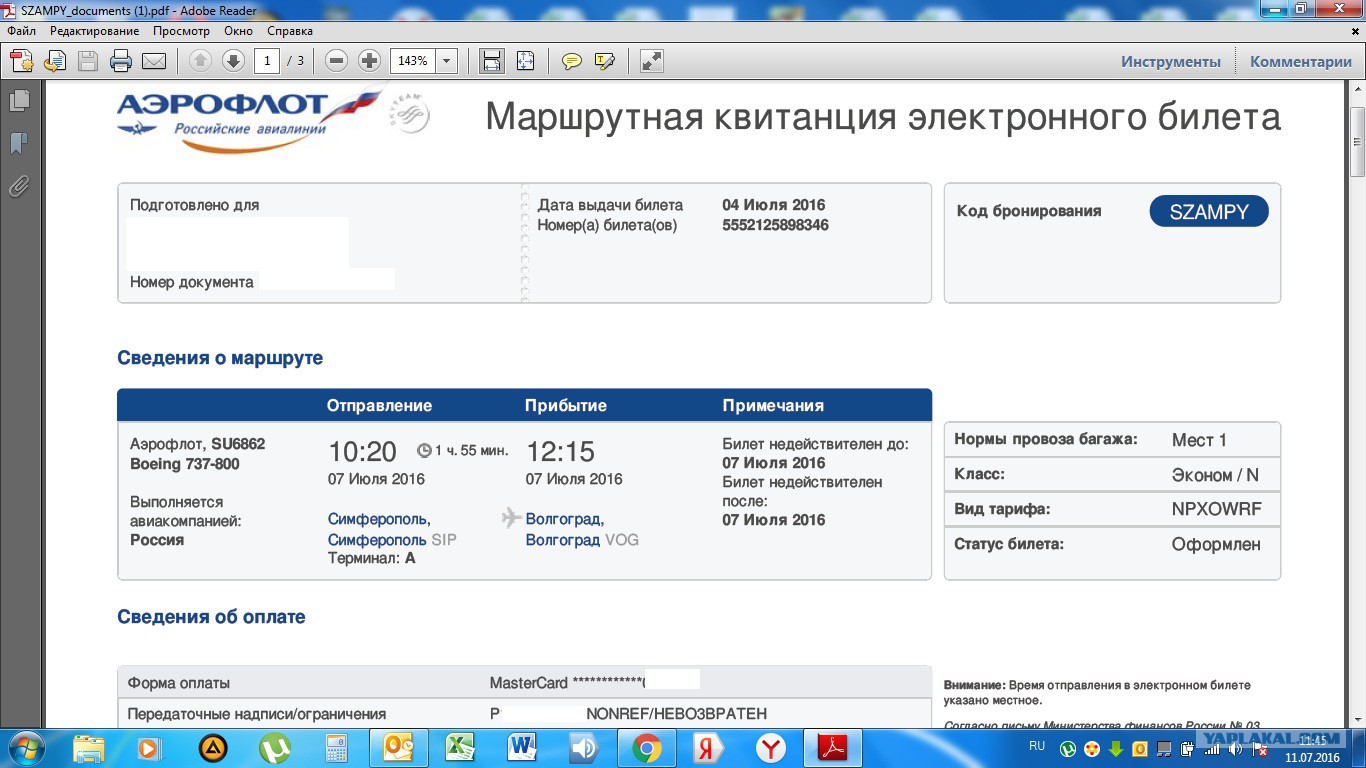Viewport: 1366px width, 768px height.
Task: Open Windows Media Player from the taskbar
Action: (149, 748)
